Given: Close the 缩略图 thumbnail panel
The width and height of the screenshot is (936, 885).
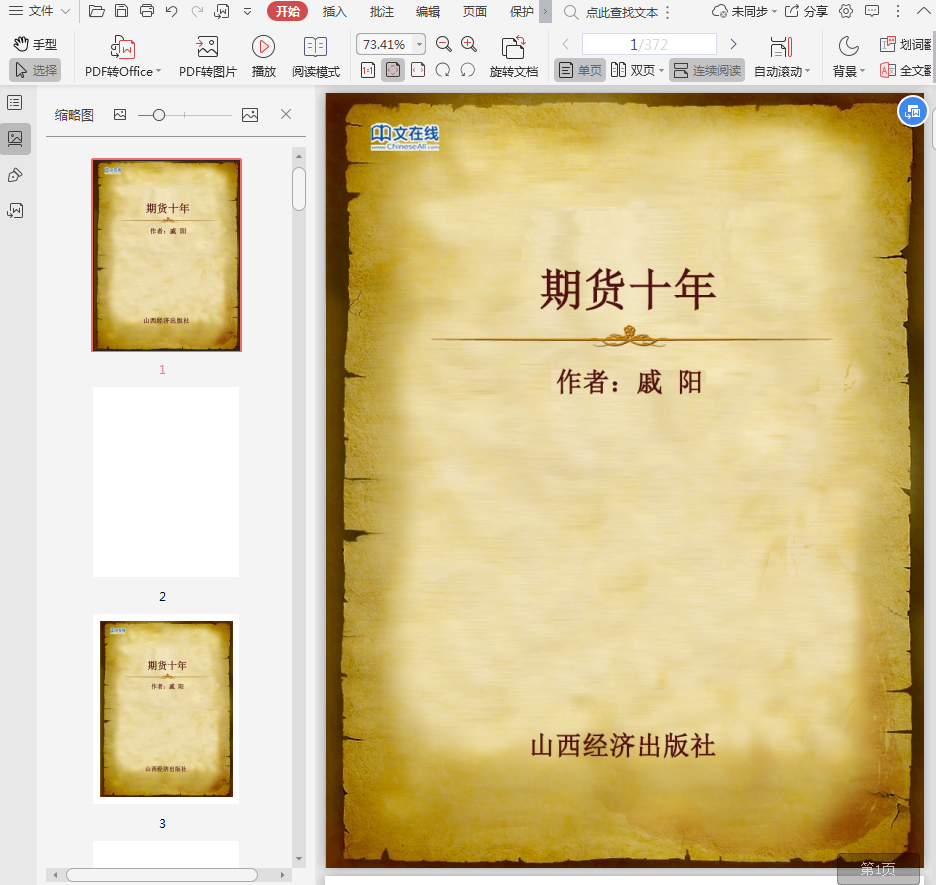Looking at the screenshot, I should pyautogui.click(x=286, y=114).
